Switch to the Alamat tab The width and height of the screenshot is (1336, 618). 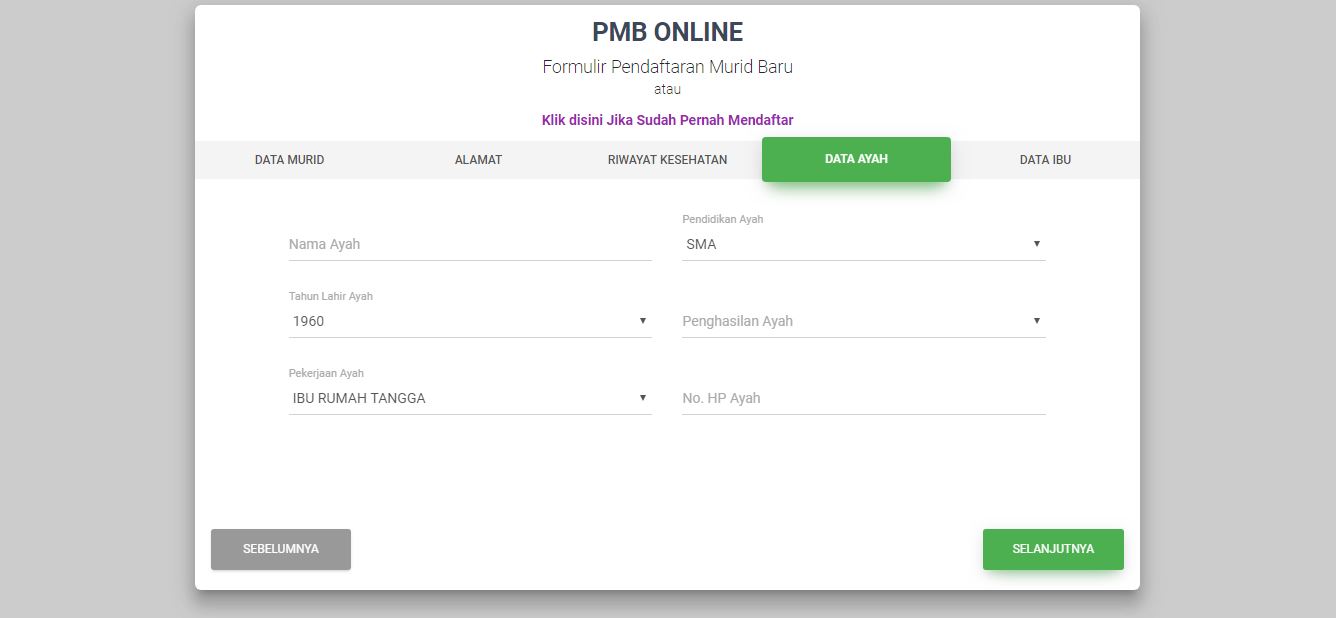point(478,160)
